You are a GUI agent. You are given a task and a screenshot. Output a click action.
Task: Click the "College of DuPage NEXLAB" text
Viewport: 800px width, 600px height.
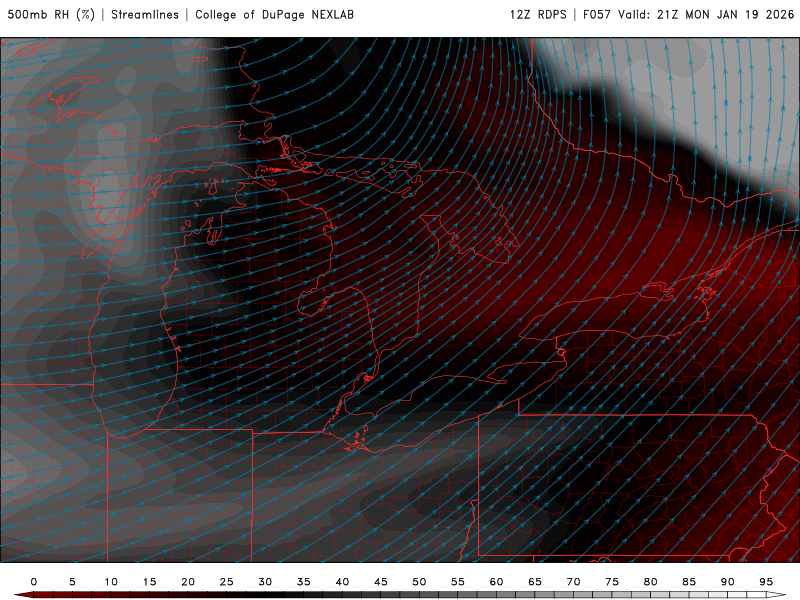pyautogui.click(x=274, y=15)
